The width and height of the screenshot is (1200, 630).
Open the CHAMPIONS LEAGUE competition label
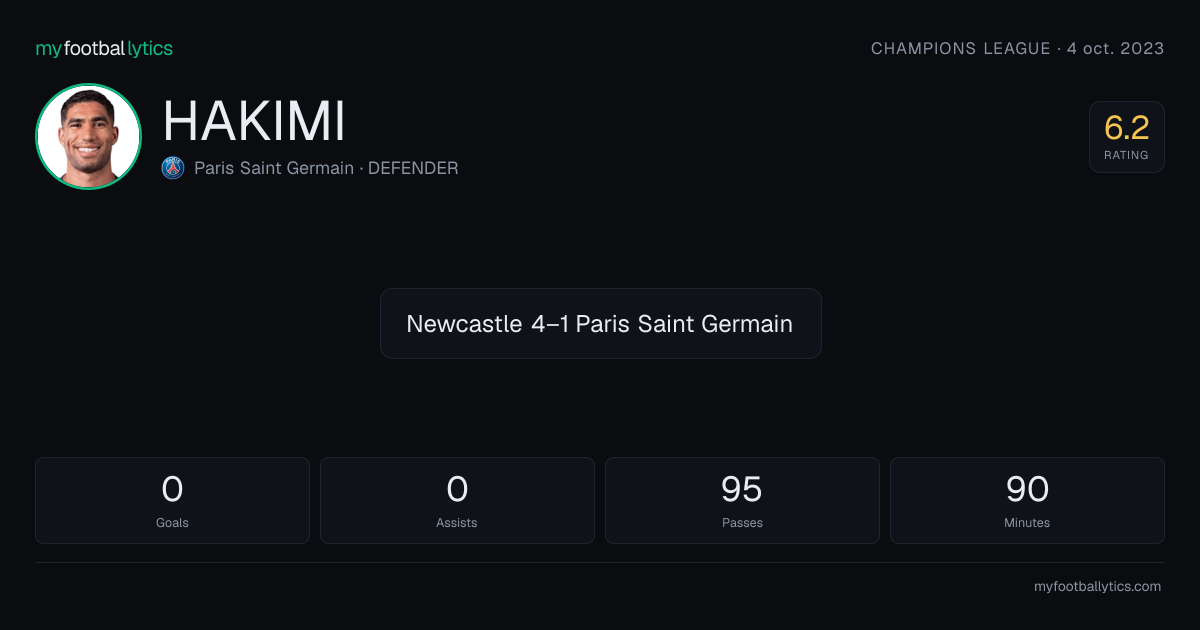(x=960, y=48)
